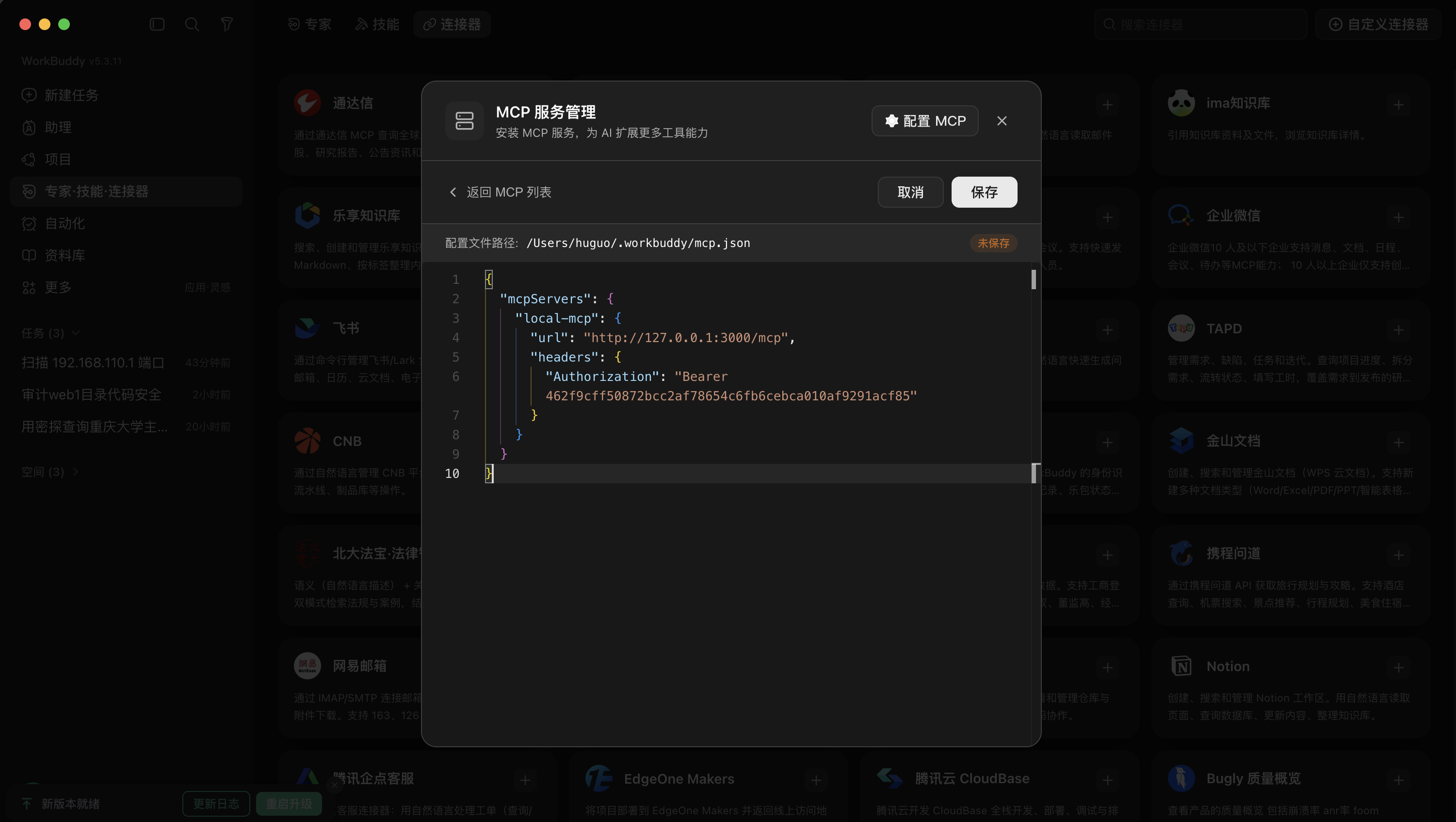The height and width of the screenshot is (822, 1456).
Task: Click the 保存 button
Action: tap(984, 192)
